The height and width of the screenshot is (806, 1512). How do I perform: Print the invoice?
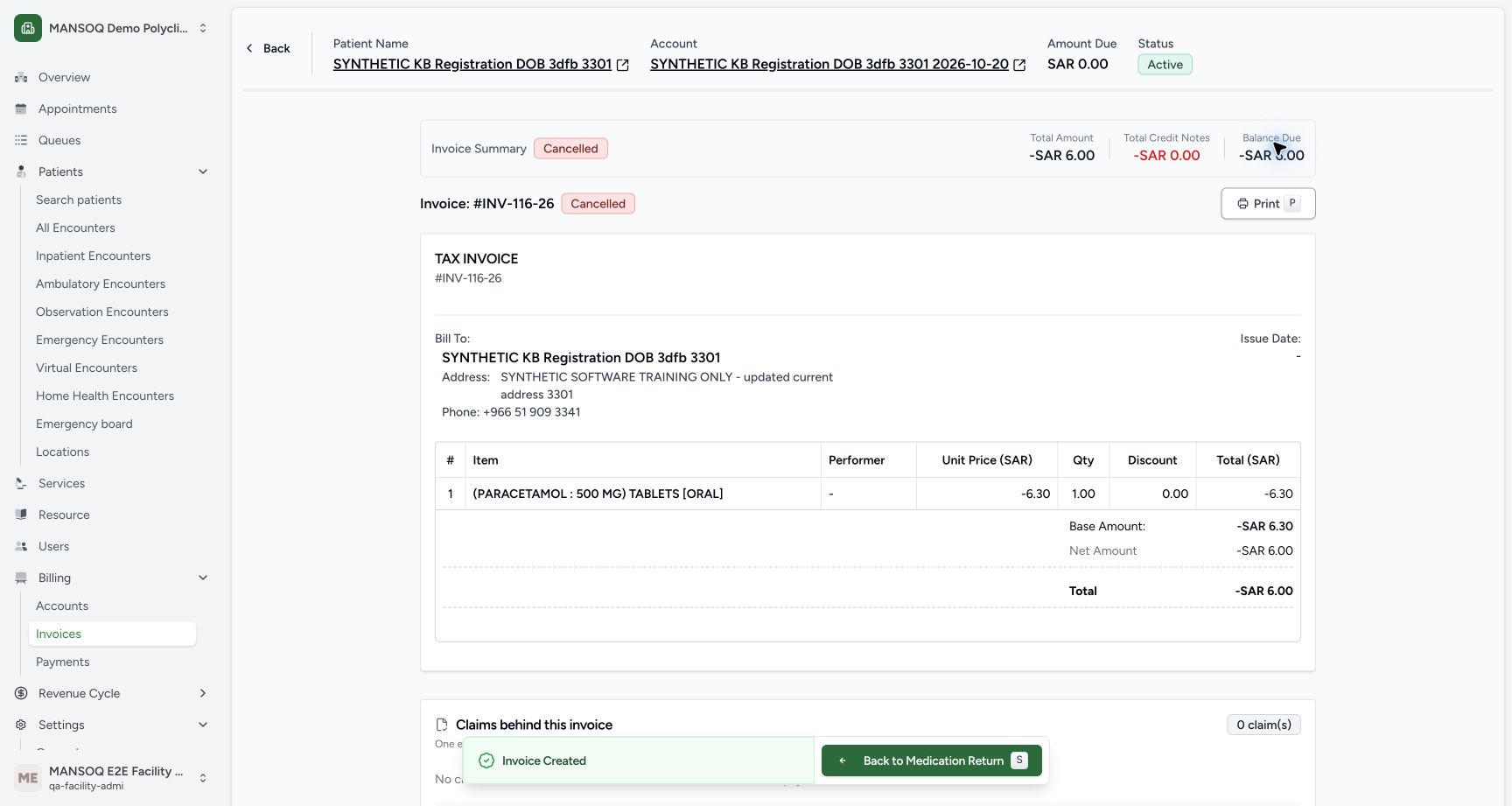[1268, 204]
